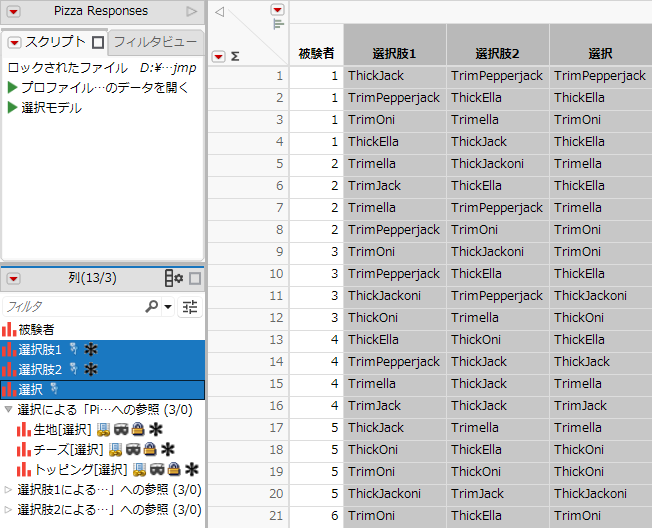
Task: Click the Σ summary icon
Action: pos(235,56)
